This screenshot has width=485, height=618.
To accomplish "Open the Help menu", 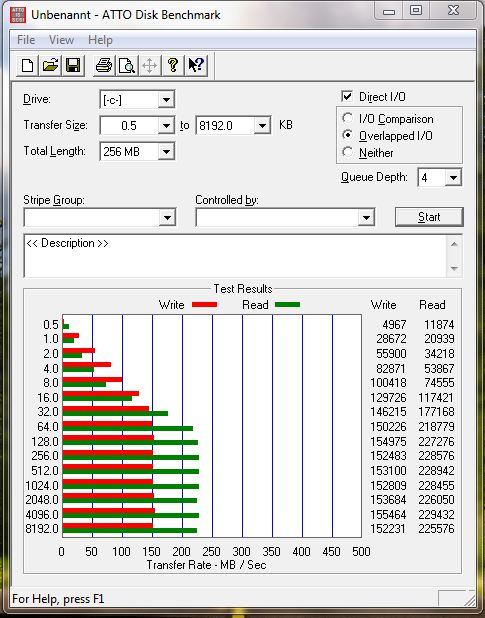I will [100, 40].
